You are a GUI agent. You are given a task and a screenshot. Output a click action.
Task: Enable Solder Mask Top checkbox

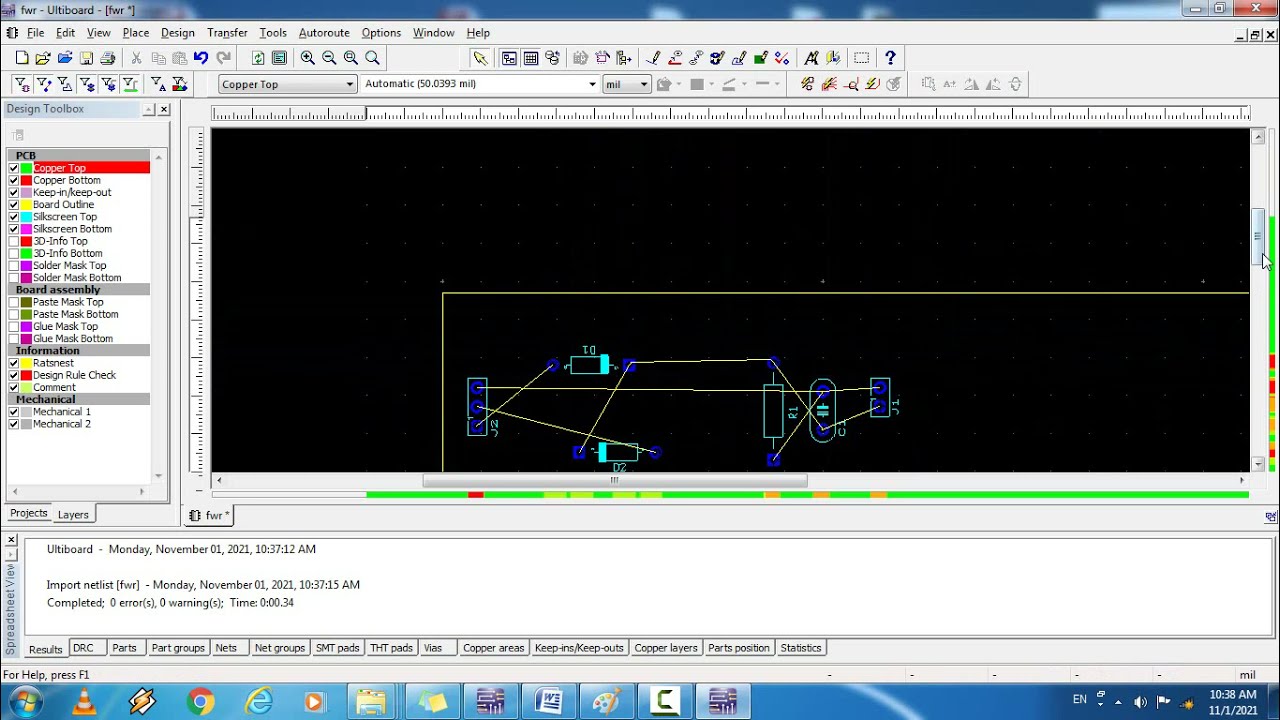click(x=14, y=265)
